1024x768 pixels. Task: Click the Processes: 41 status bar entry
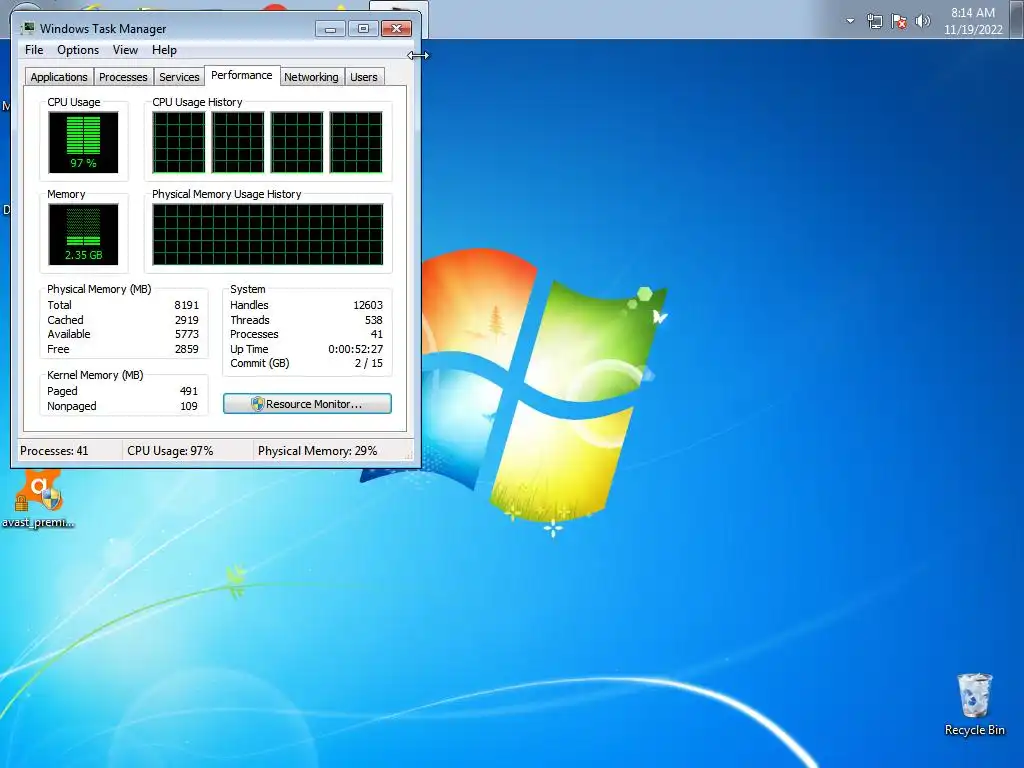tap(54, 451)
